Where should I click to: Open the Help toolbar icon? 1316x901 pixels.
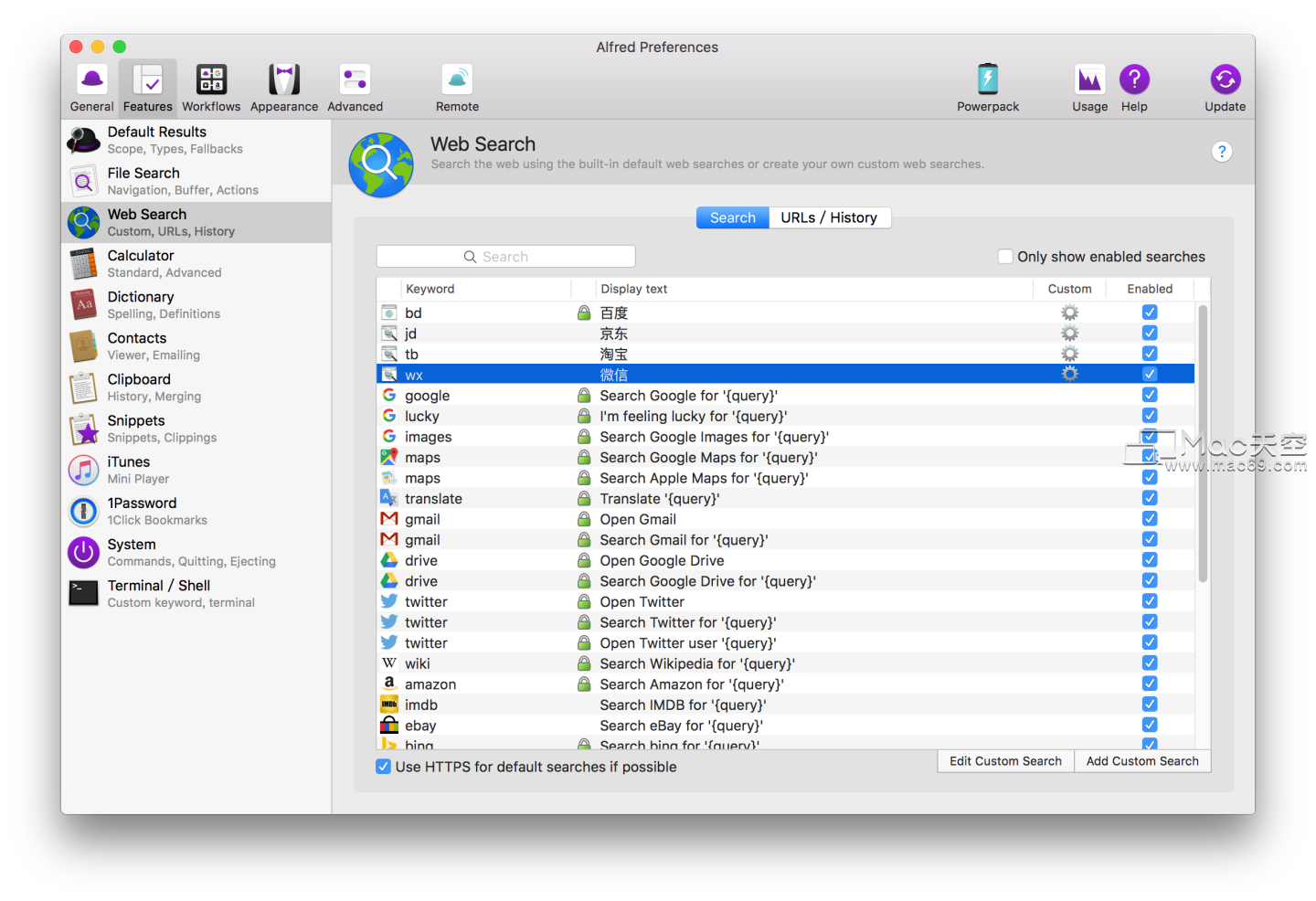[1134, 89]
